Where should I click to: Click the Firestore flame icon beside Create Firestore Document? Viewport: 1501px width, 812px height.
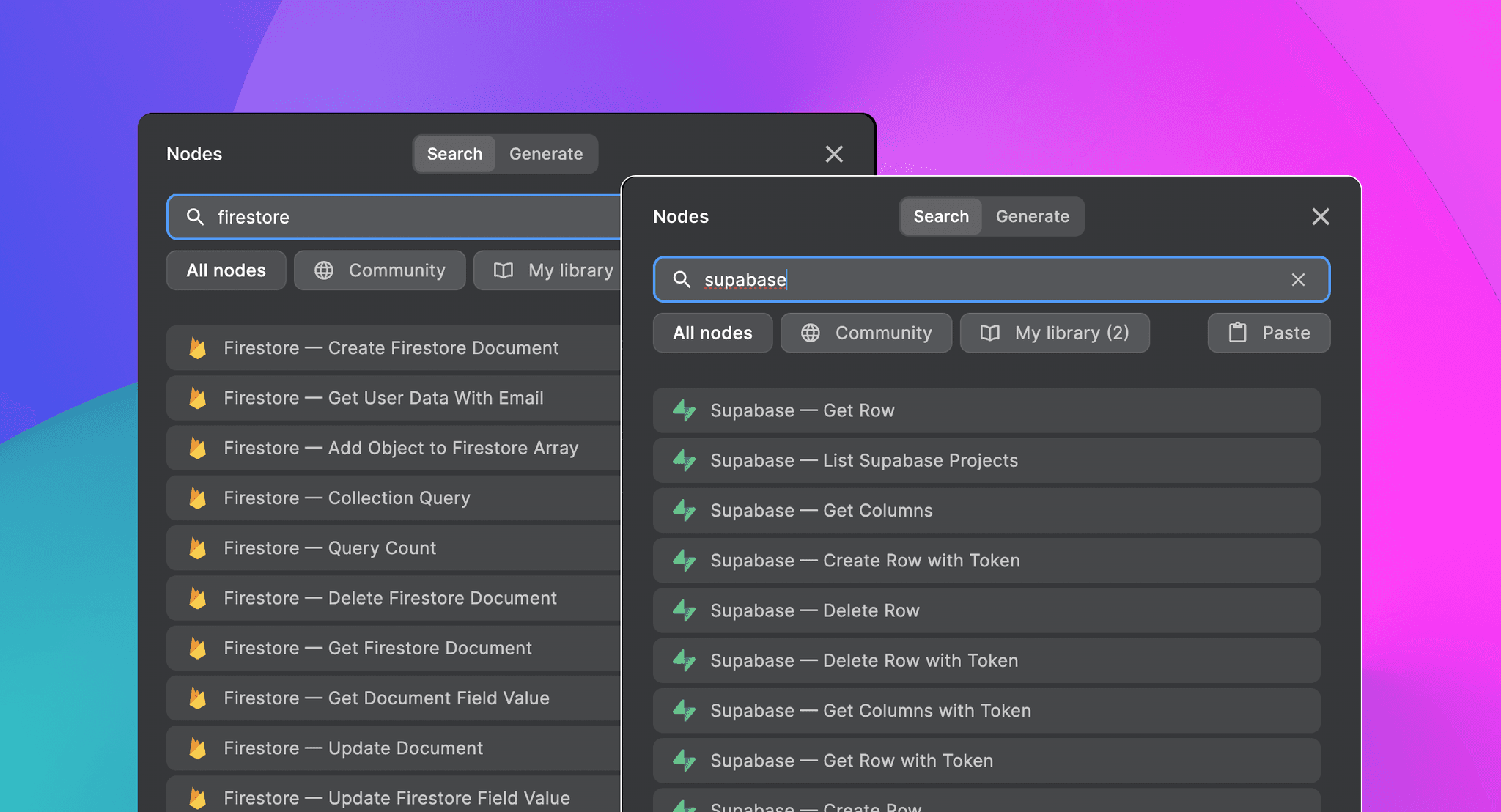coord(198,348)
